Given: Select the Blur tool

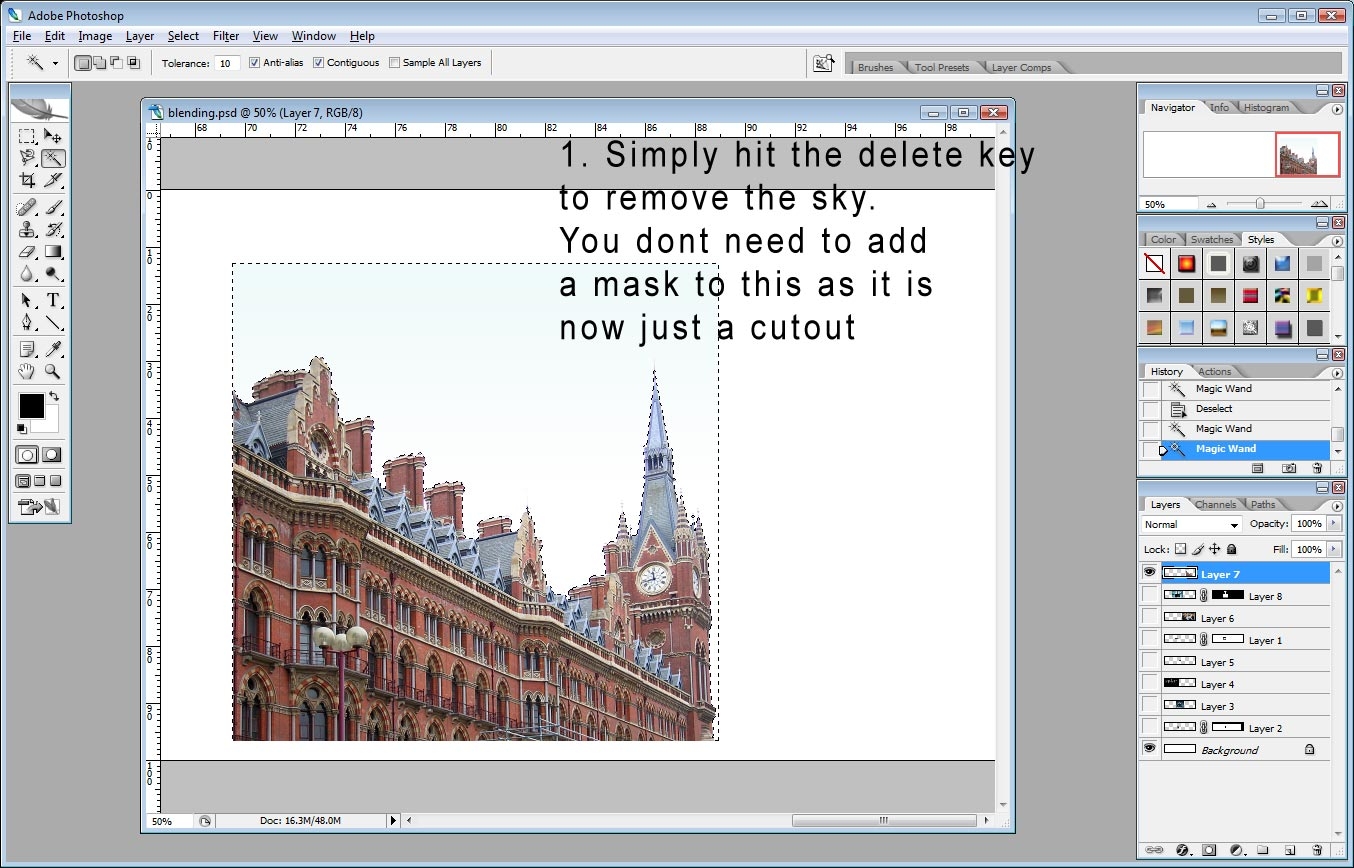Looking at the screenshot, I should (x=27, y=273).
